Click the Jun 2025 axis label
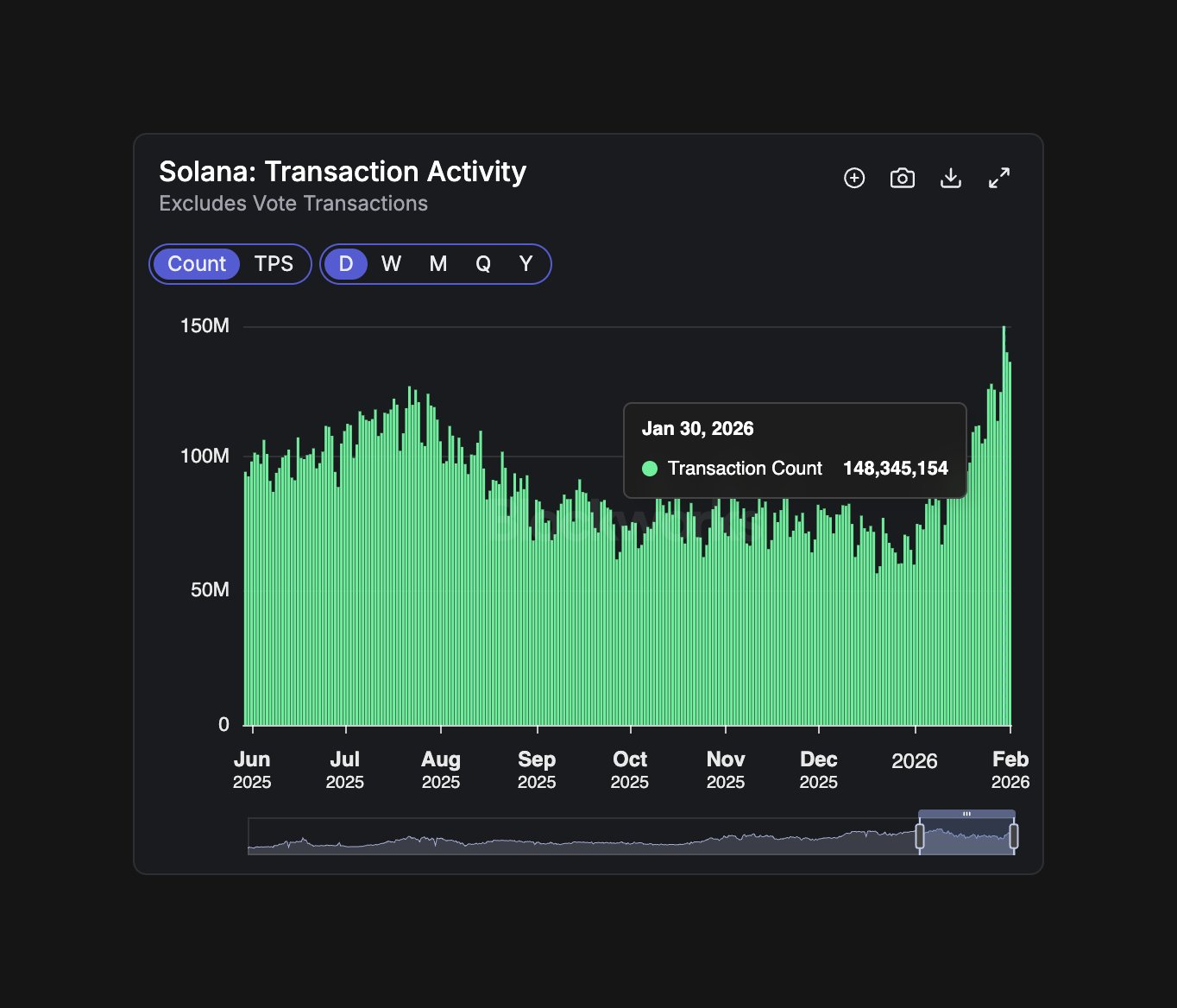 pyautogui.click(x=252, y=770)
